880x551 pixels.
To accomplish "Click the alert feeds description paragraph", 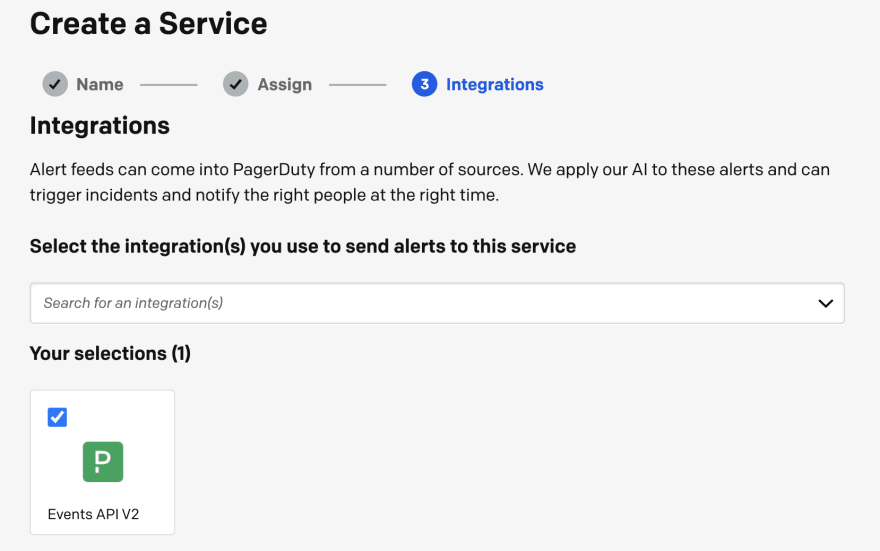I will point(430,182).
